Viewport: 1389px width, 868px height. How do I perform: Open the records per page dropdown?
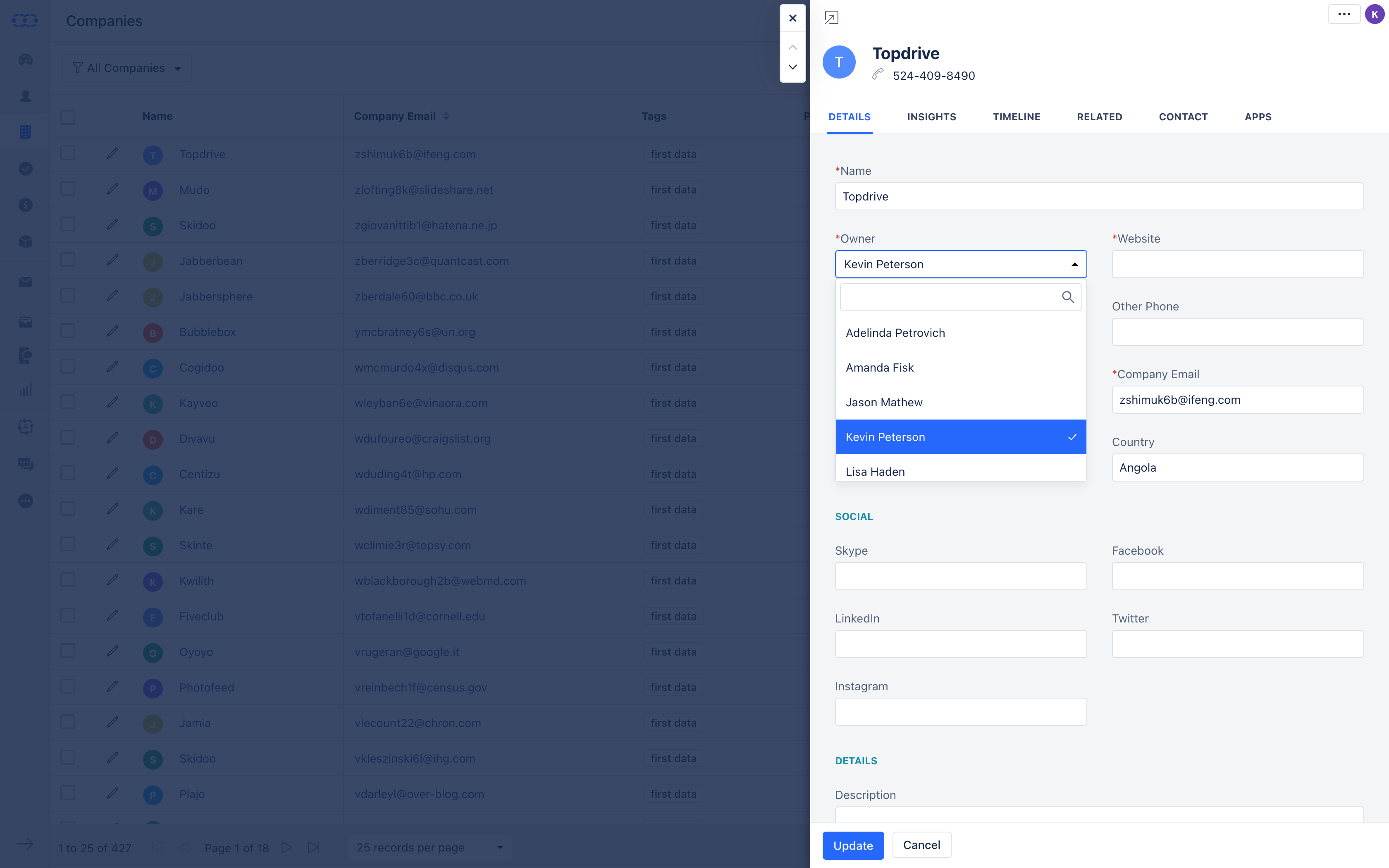point(430,847)
